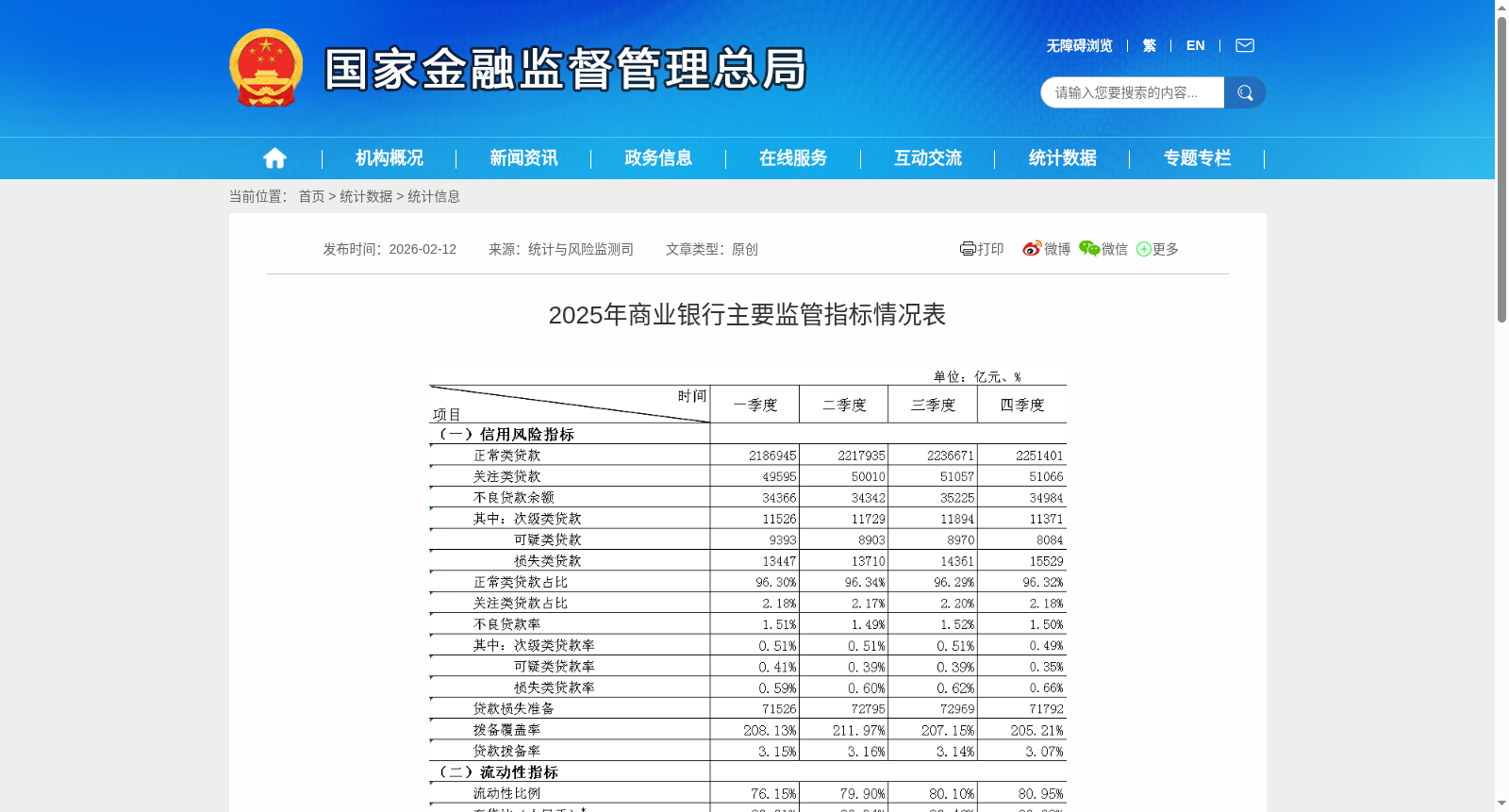1509x812 pixels.
Task: Click the 四季度 column header
Action: [x=1022, y=405]
